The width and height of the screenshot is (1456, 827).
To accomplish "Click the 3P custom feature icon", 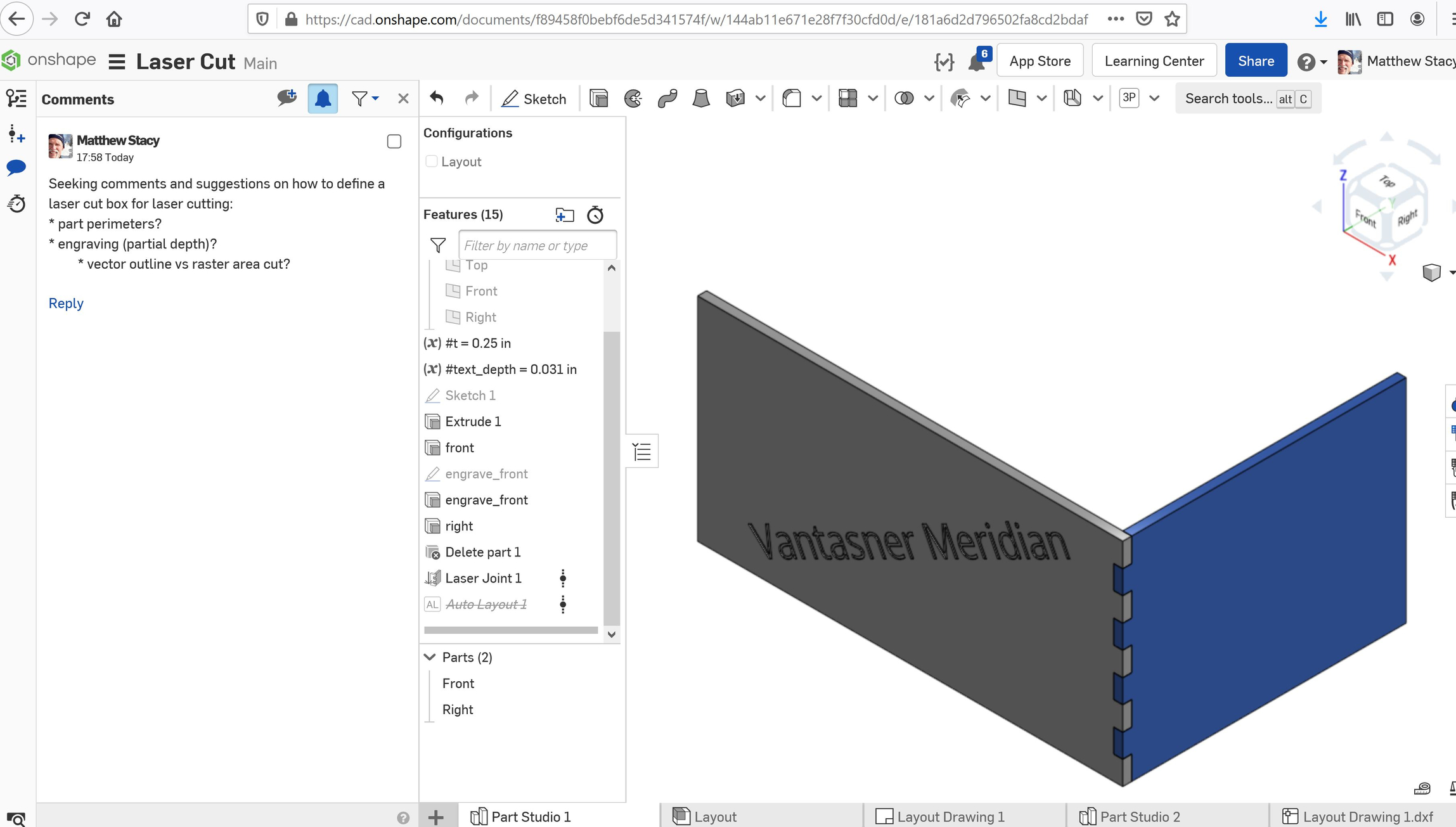I will coord(1129,98).
